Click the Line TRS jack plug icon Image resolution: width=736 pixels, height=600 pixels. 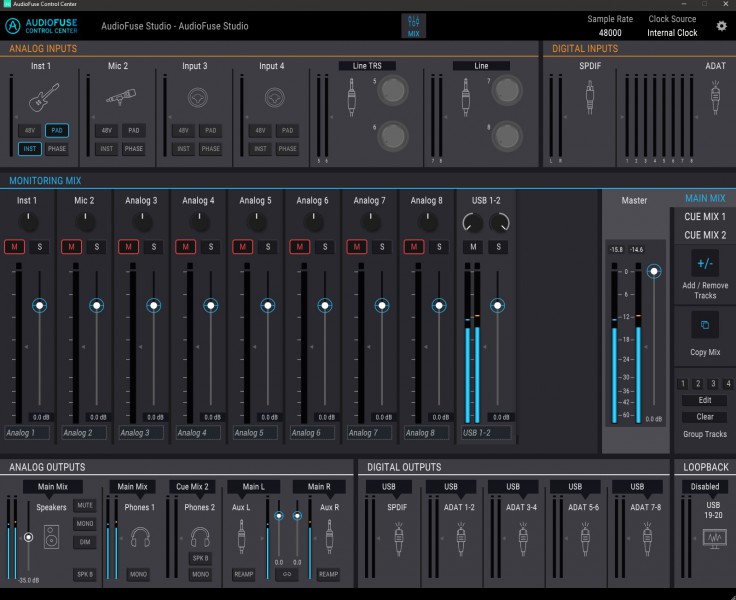(x=351, y=97)
